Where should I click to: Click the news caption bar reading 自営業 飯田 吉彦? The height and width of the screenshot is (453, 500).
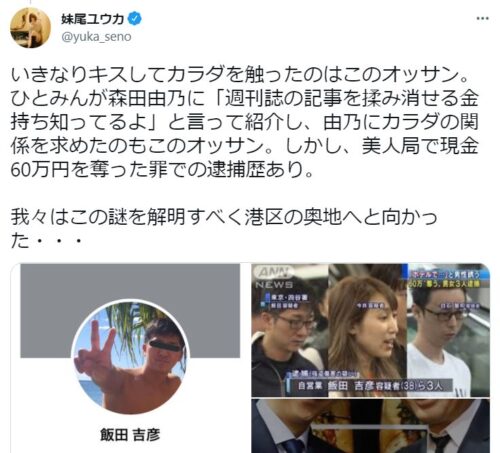pyautogui.click(x=370, y=386)
